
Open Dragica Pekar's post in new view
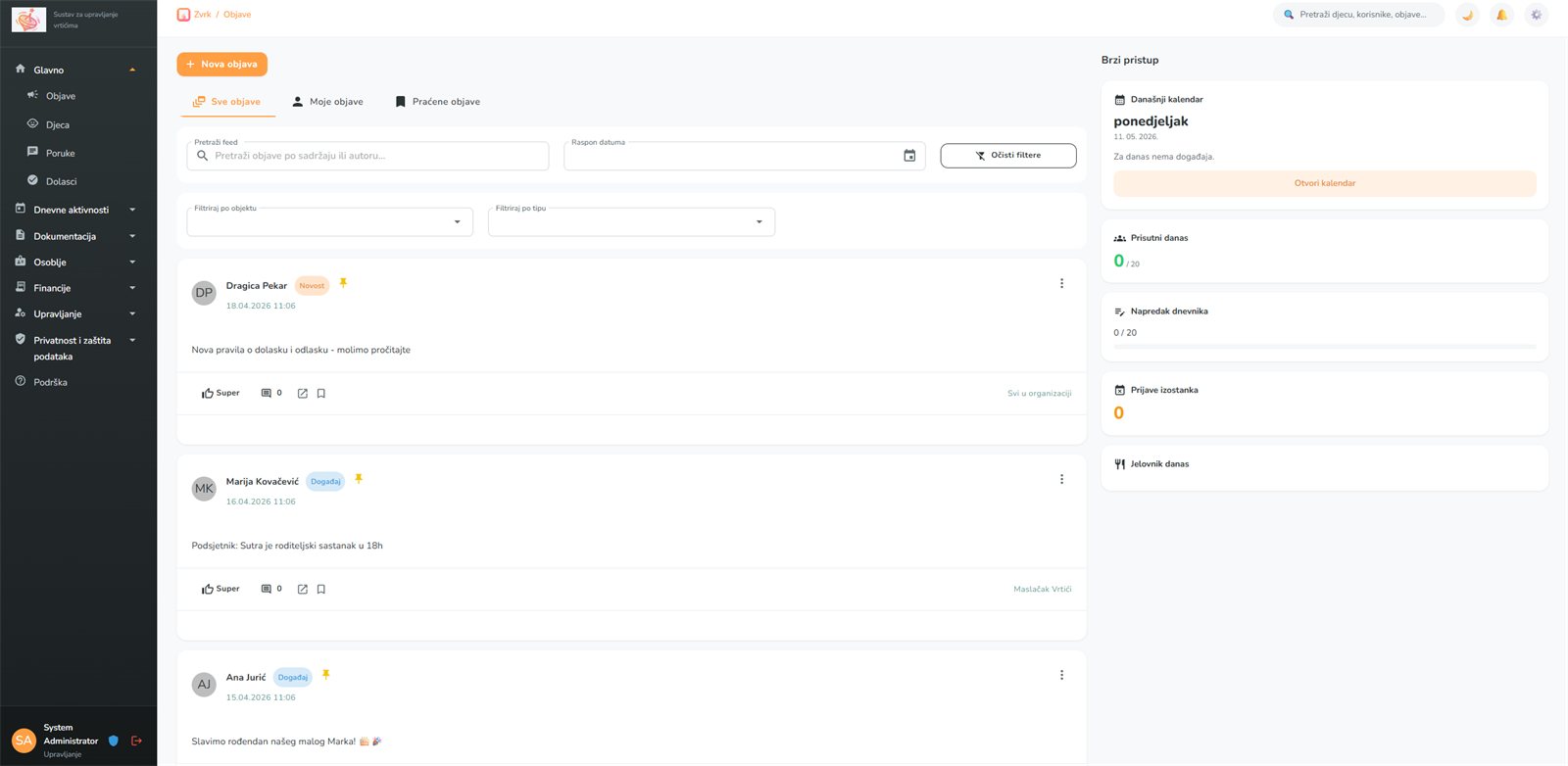(303, 394)
